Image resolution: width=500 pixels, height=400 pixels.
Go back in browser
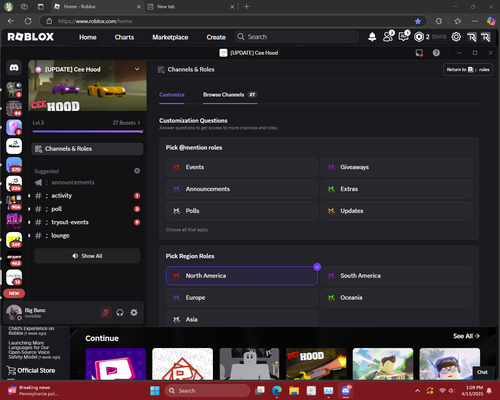click(11, 21)
